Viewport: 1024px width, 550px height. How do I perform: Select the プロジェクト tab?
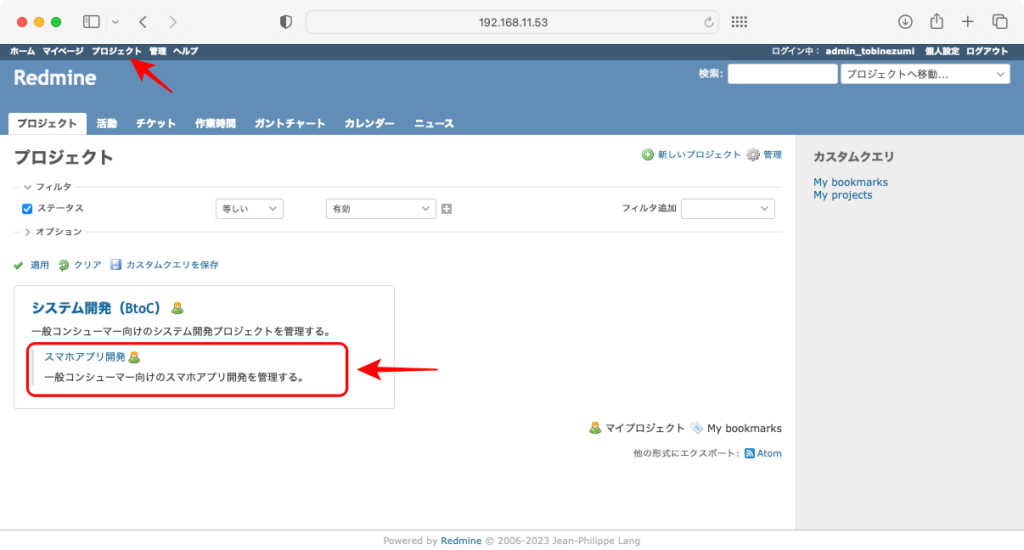pyautogui.click(x=47, y=123)
